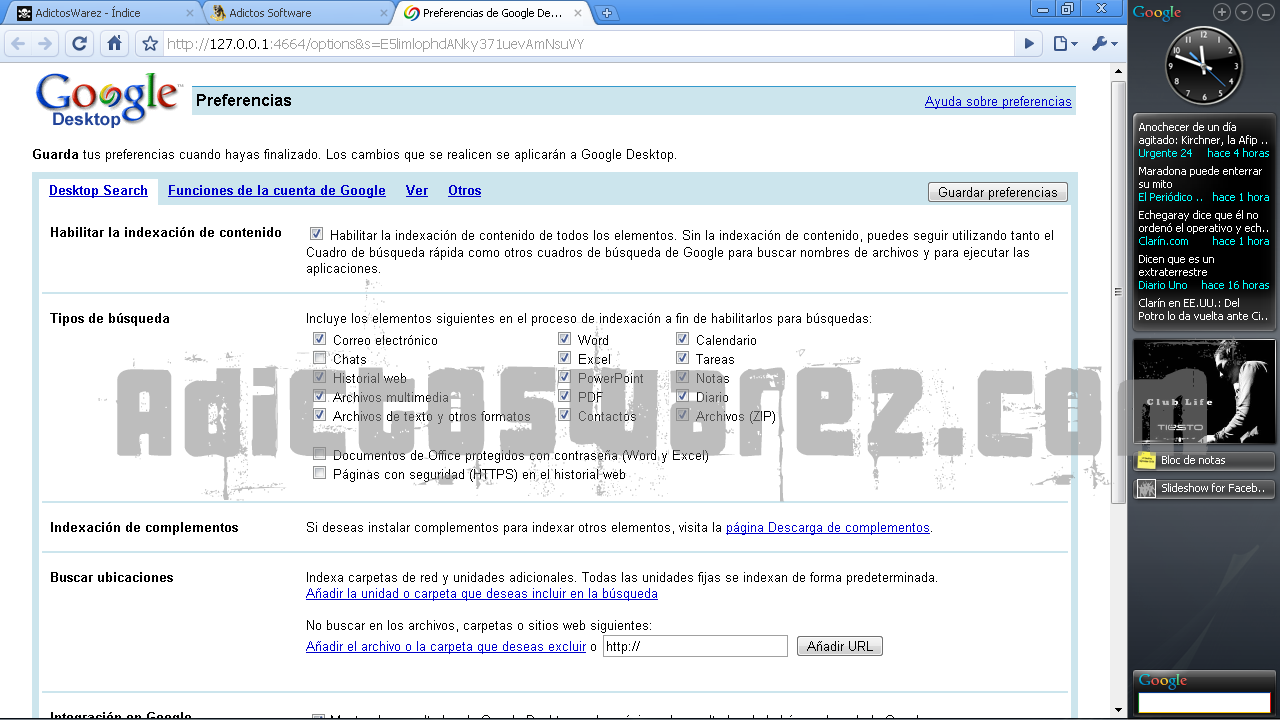
Task: Click the Guardar preferencias button
Action: click(998, 192)
